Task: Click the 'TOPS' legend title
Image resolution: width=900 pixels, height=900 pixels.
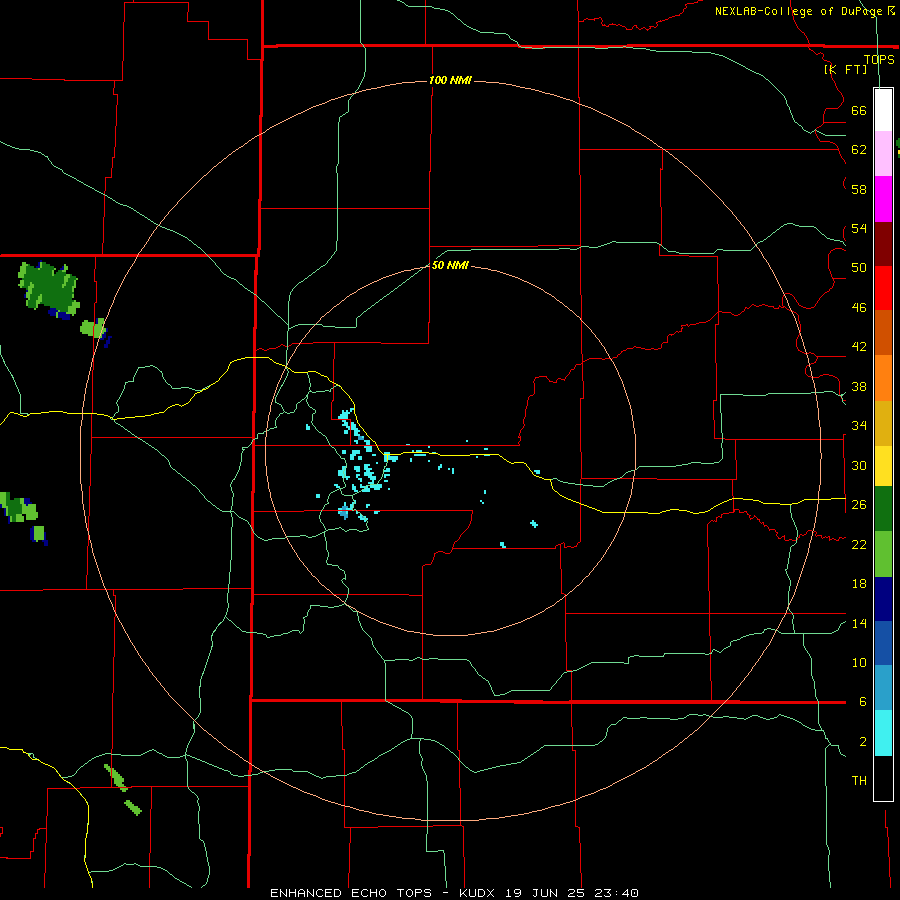Action: (879, 59)
